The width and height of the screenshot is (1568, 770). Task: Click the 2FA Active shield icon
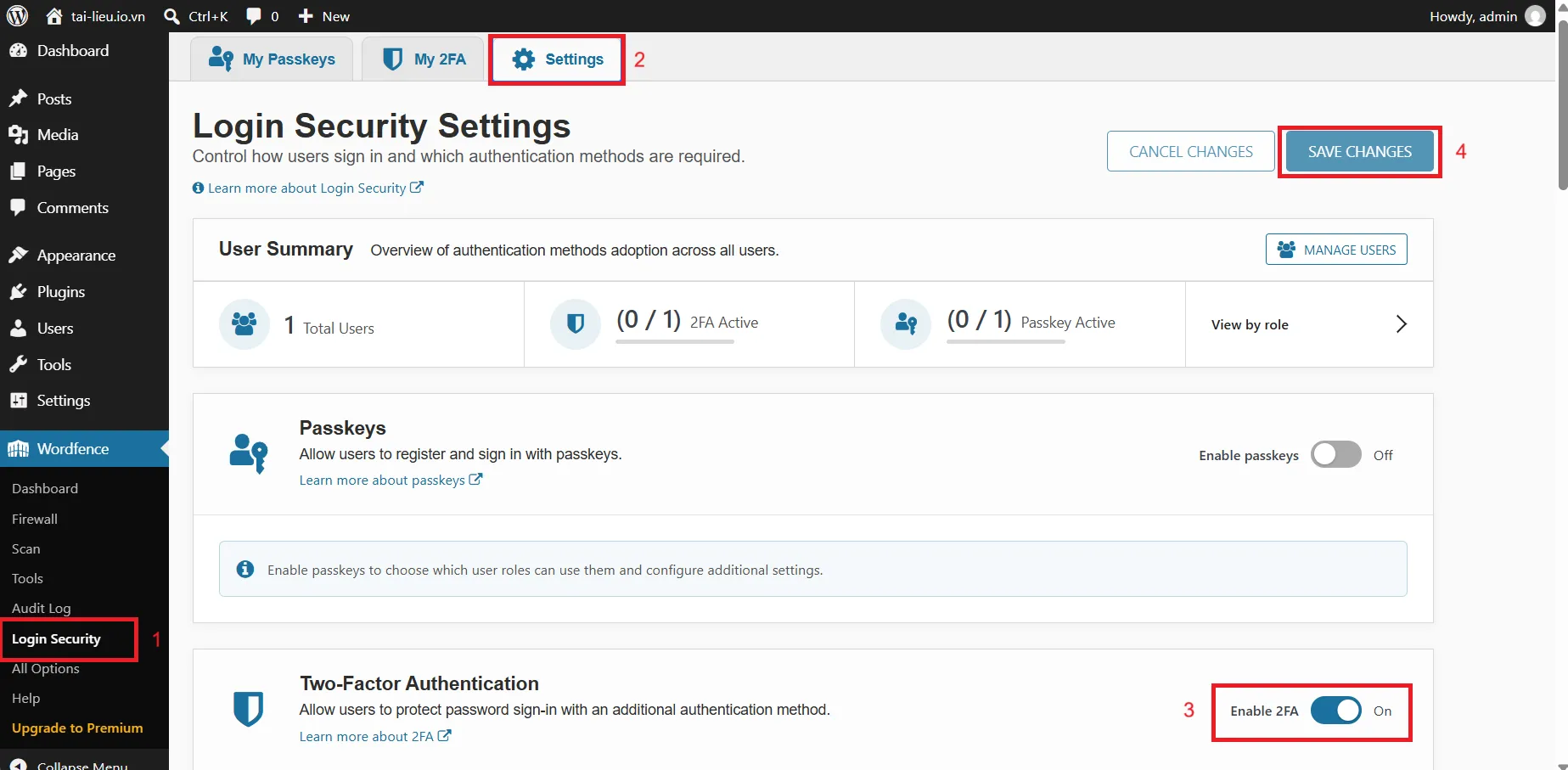[x=576, y=323]
